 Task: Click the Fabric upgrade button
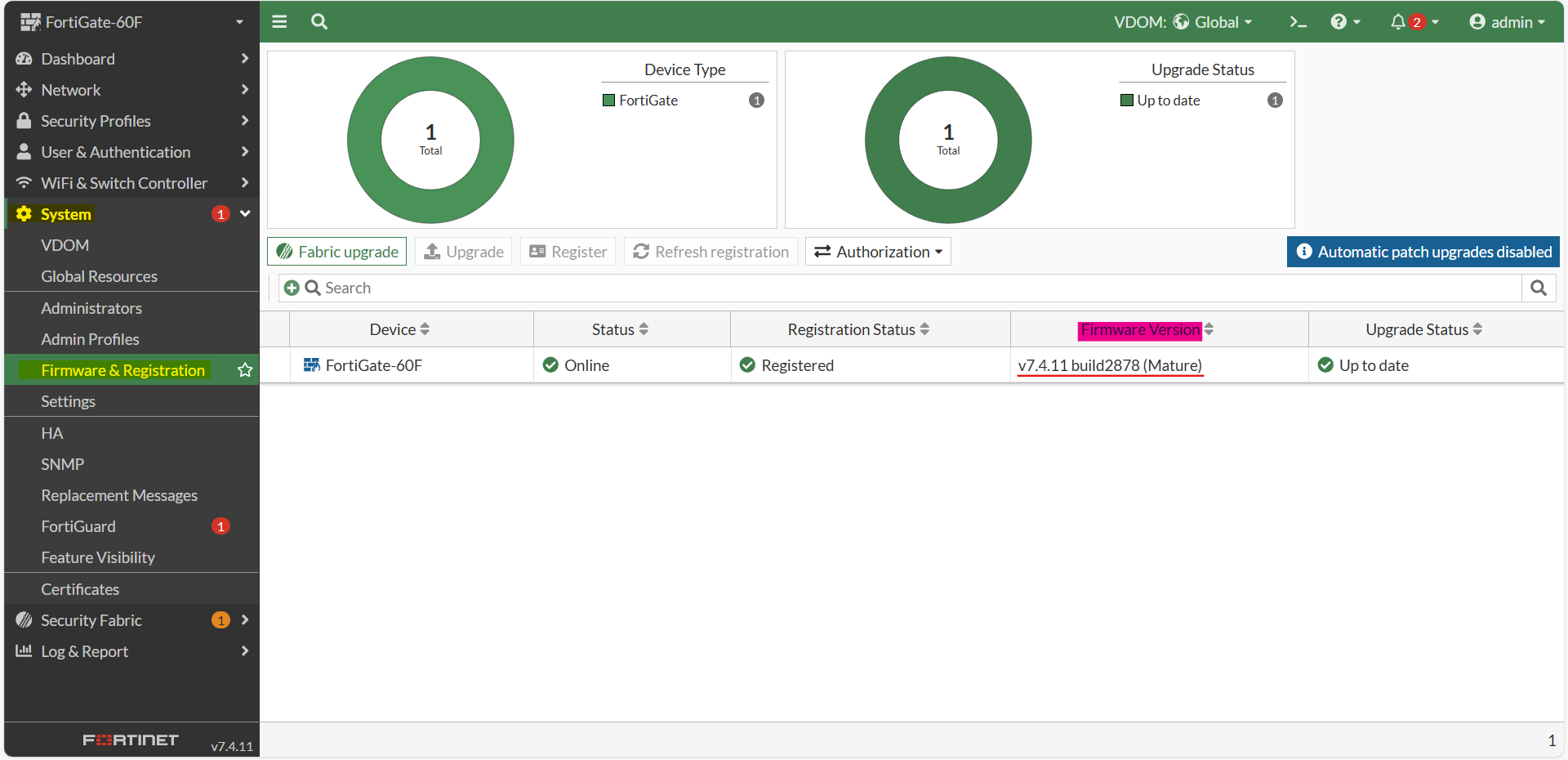point(336,252)
